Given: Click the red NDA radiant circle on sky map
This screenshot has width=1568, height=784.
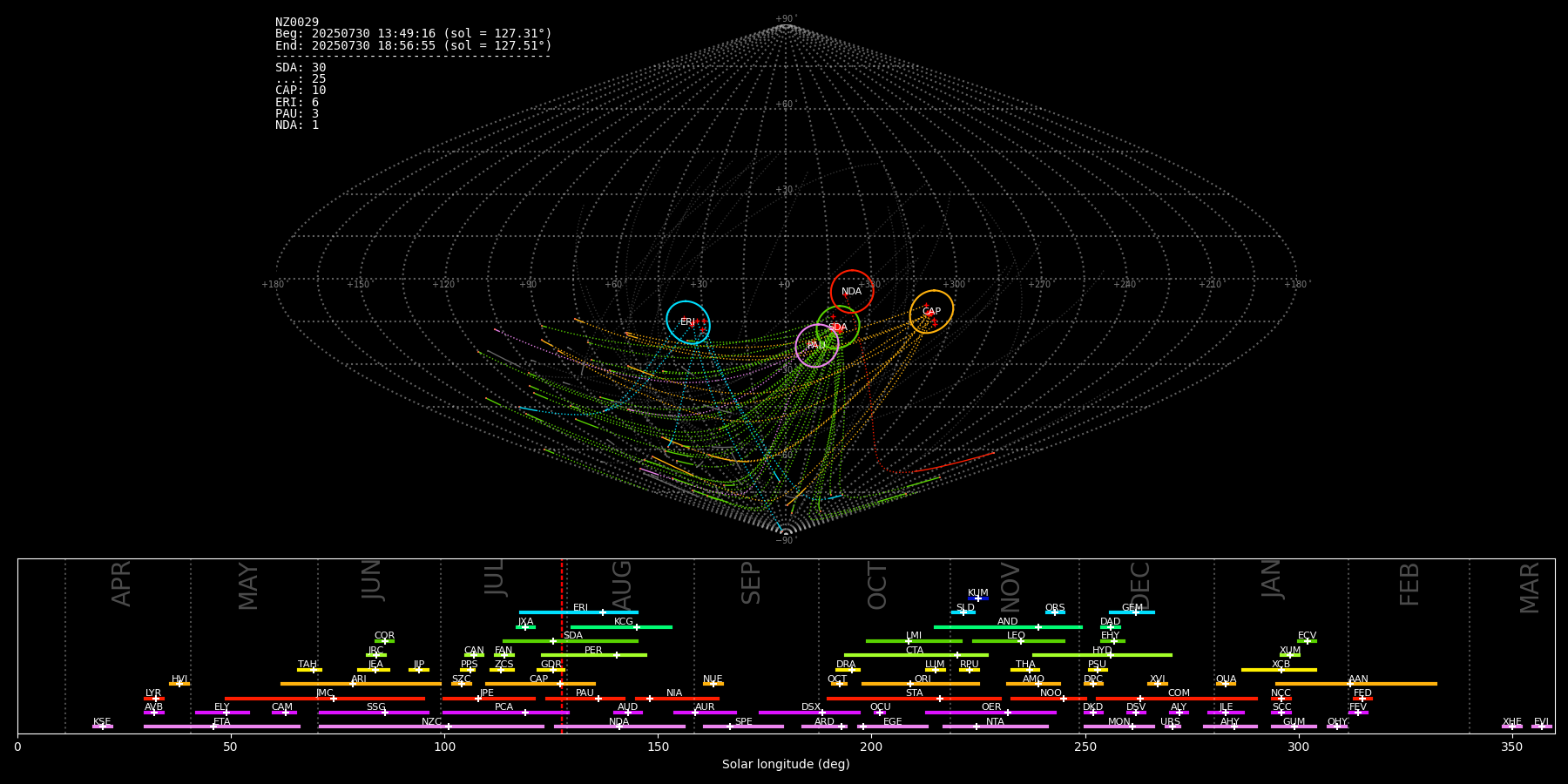Looking at the screenshot, I should click(x=852, y=292).
